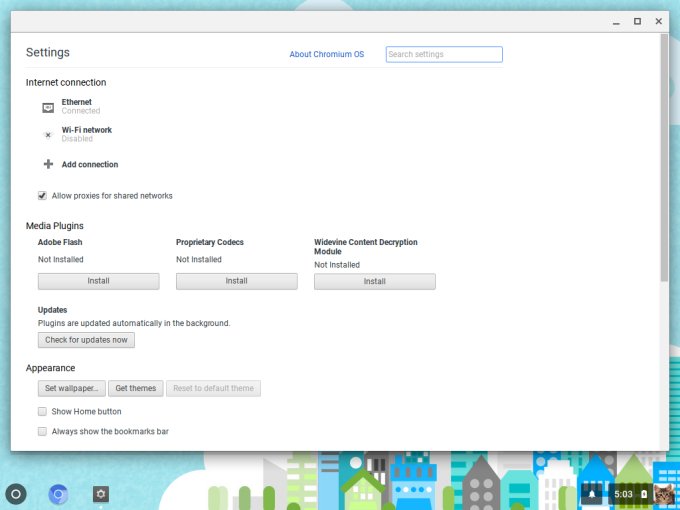Enable Always show the bookmarks bar
This screenshot has height=510, width=680.
[x=42, y=431]
